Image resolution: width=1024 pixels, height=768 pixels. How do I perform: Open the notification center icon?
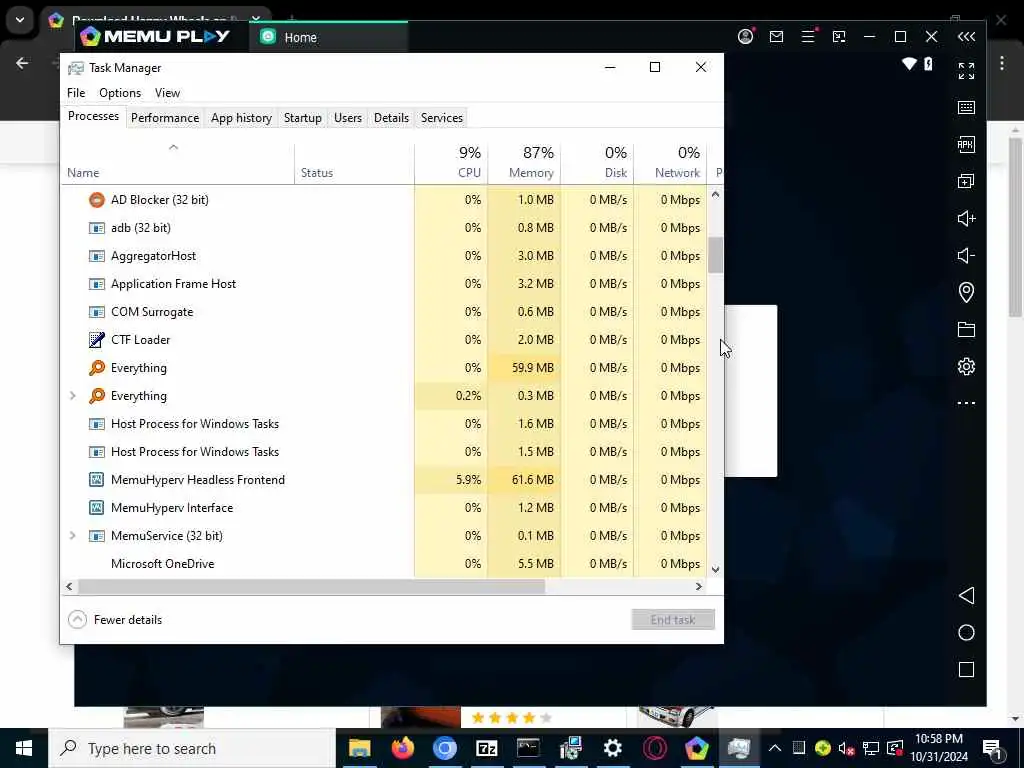(x=992, y=748)
